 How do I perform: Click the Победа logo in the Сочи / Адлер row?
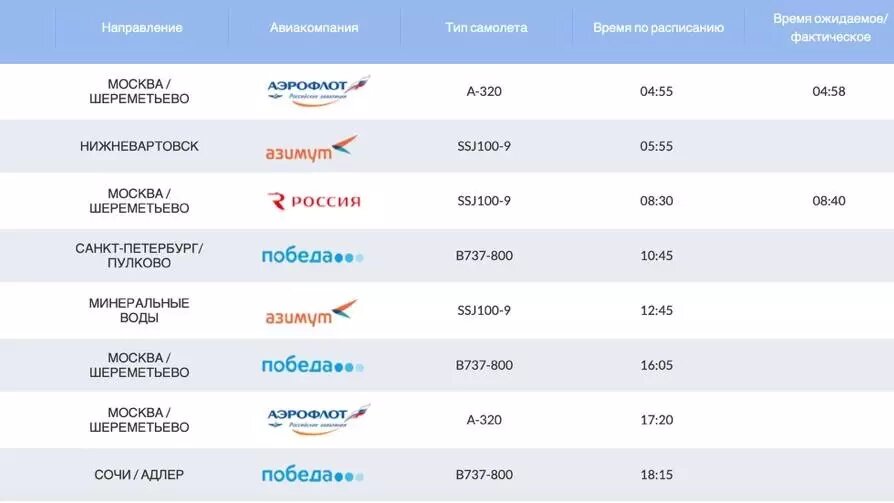[312, 475]
